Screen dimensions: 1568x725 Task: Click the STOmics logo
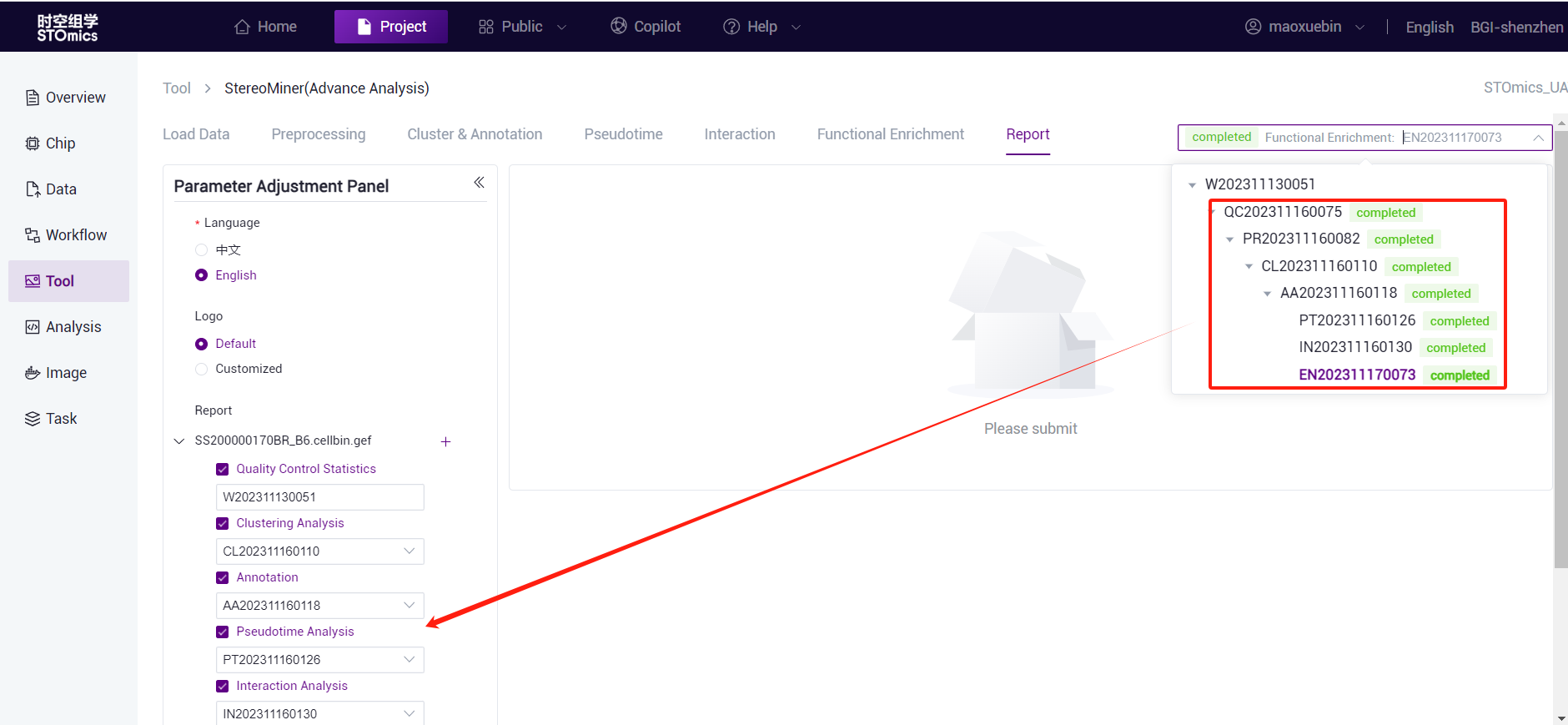68,27
